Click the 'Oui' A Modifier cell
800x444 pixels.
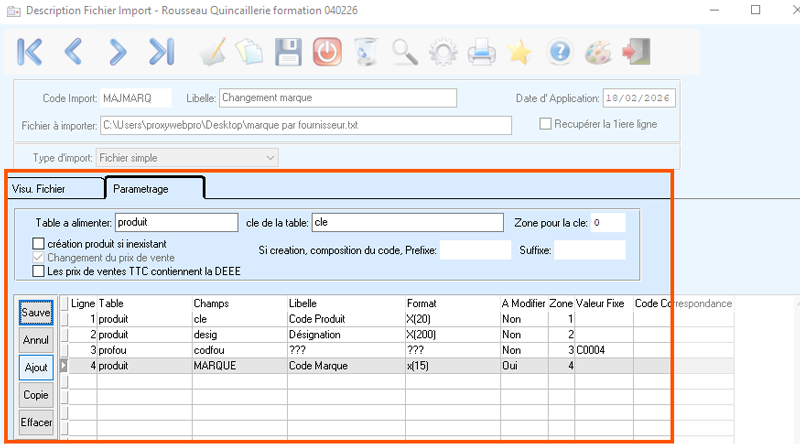tap(524, 365)
